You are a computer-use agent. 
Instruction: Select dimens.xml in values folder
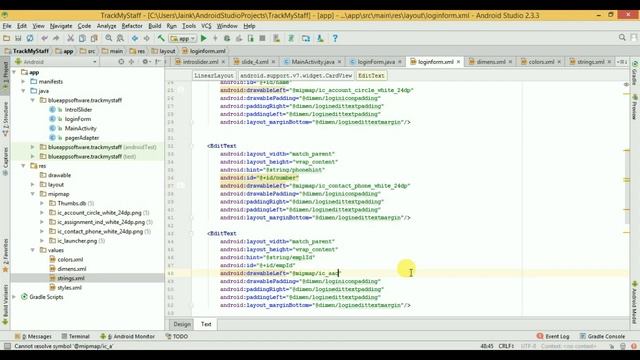[71, 269]
